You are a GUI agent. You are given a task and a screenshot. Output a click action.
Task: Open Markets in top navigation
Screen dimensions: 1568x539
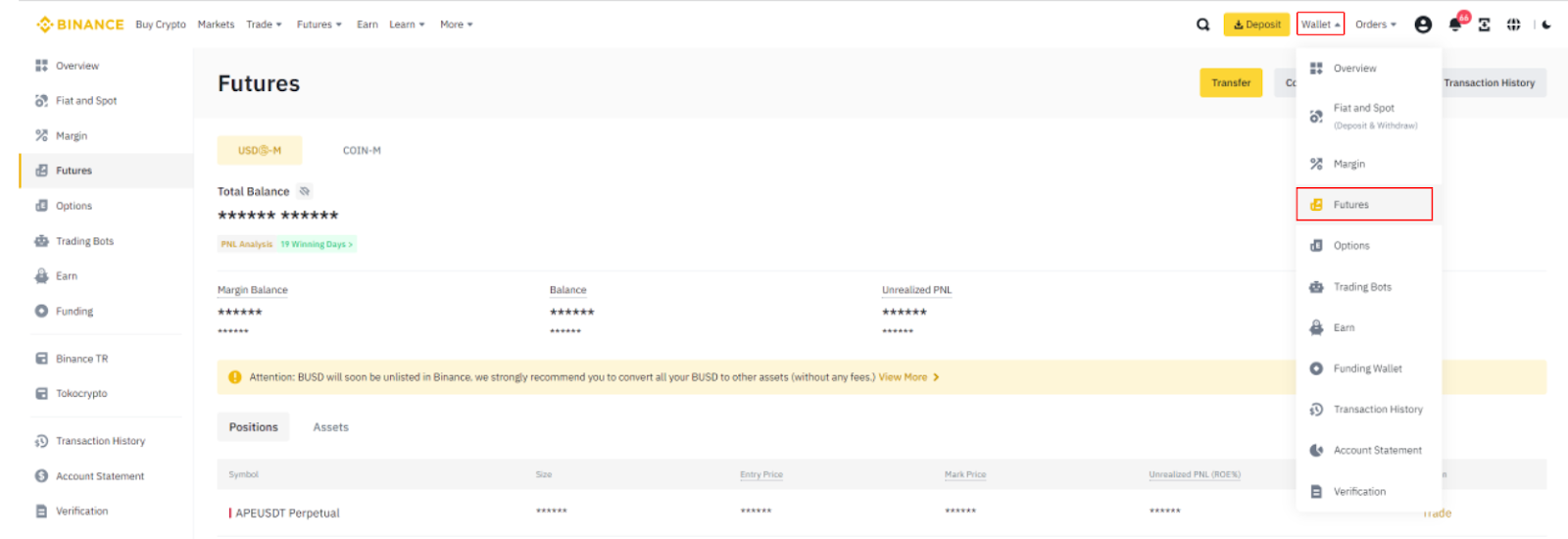pyautogui.click(x=216, y=24)
